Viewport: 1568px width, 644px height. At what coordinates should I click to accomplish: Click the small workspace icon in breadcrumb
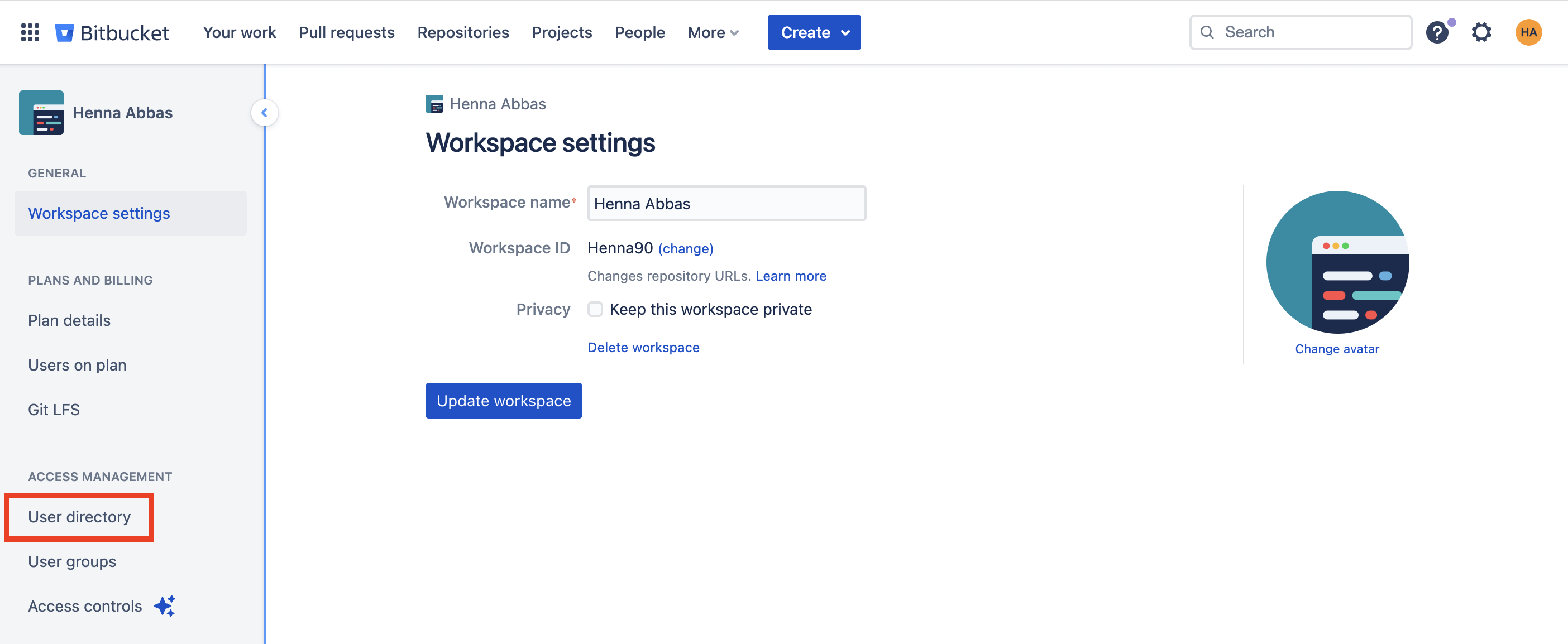coord(434,104)
